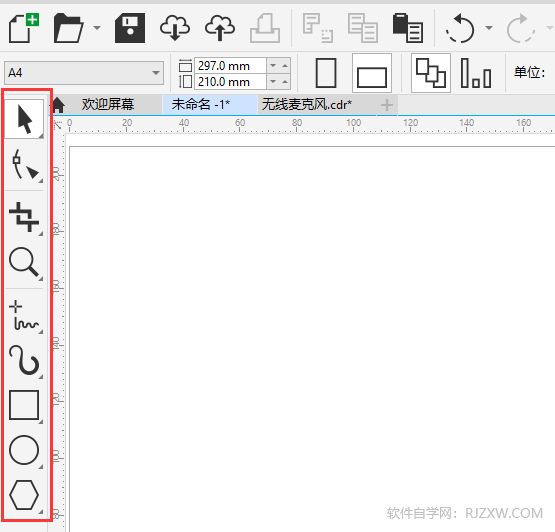Select the Pick tool arrow

click(24, 119)
